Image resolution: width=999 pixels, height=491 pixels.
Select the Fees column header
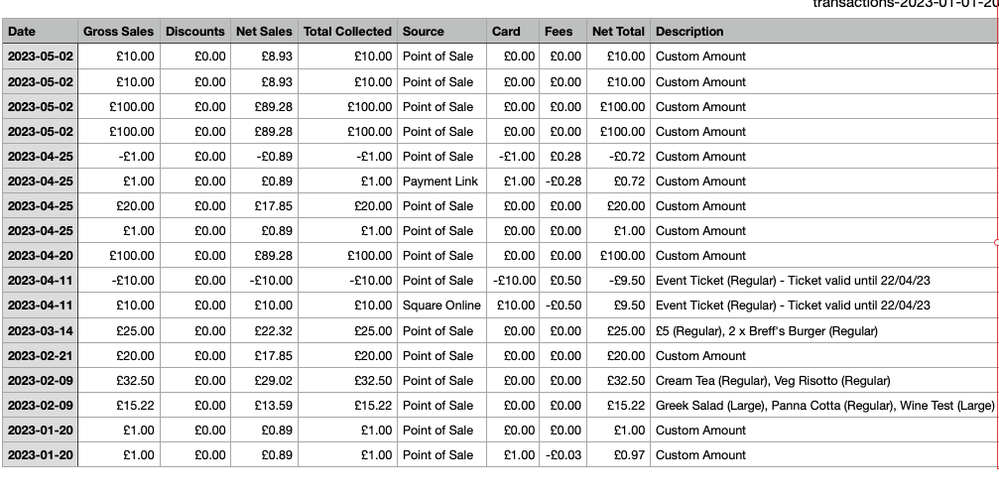(x=558, y=32)
